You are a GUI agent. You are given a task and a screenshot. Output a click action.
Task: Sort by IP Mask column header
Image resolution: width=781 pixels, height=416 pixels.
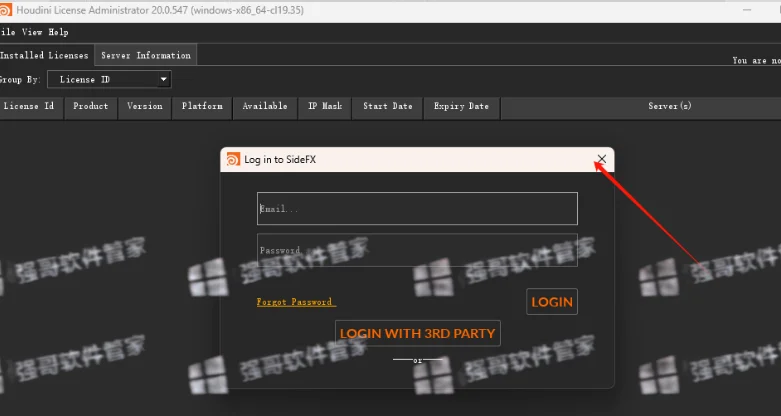coord(325,106)
